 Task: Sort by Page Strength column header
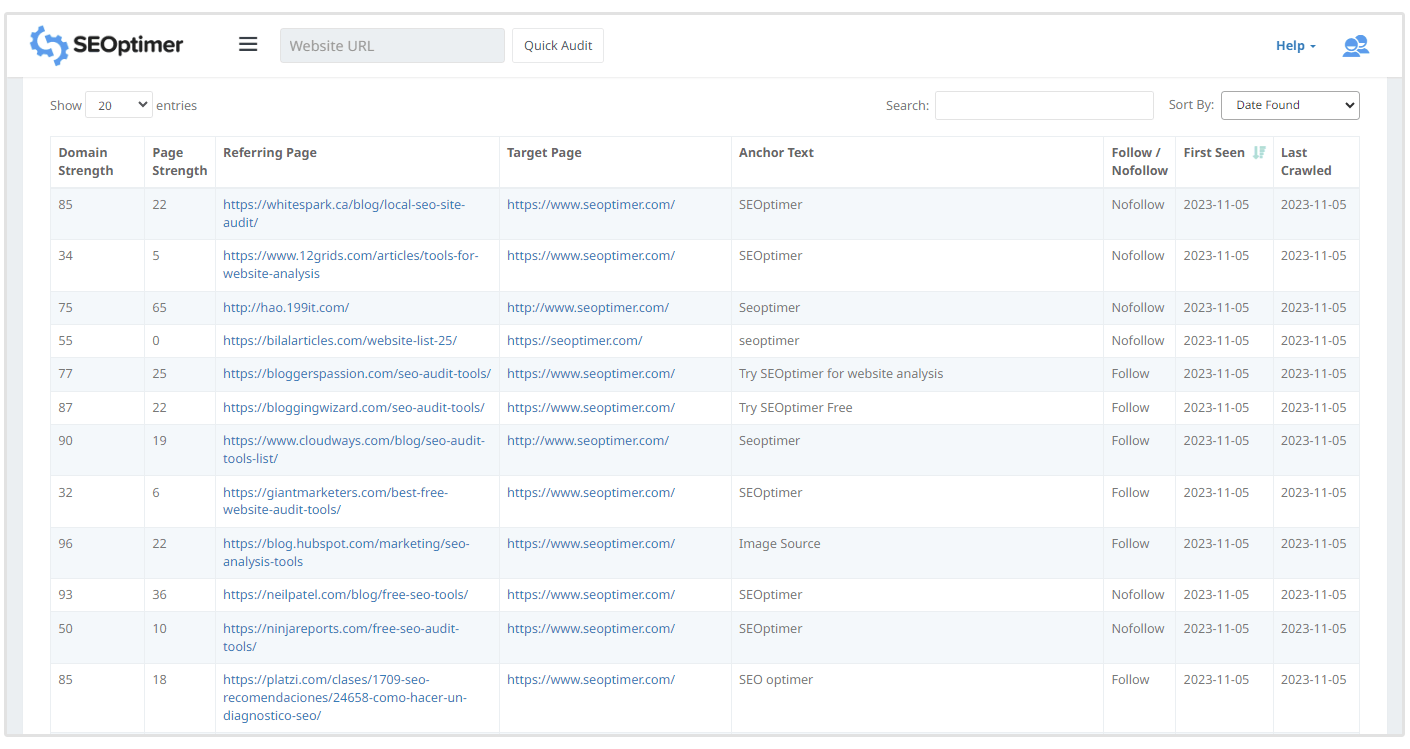[x=179, y=162]
